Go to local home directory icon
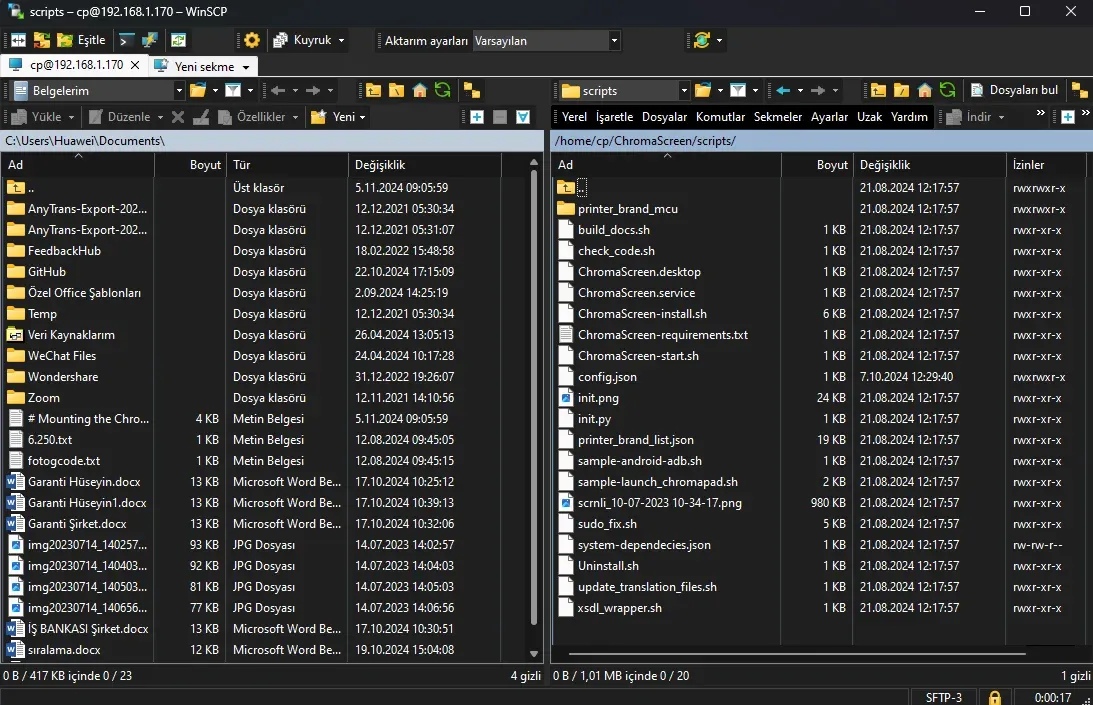1093x705 pixels. 420,91
